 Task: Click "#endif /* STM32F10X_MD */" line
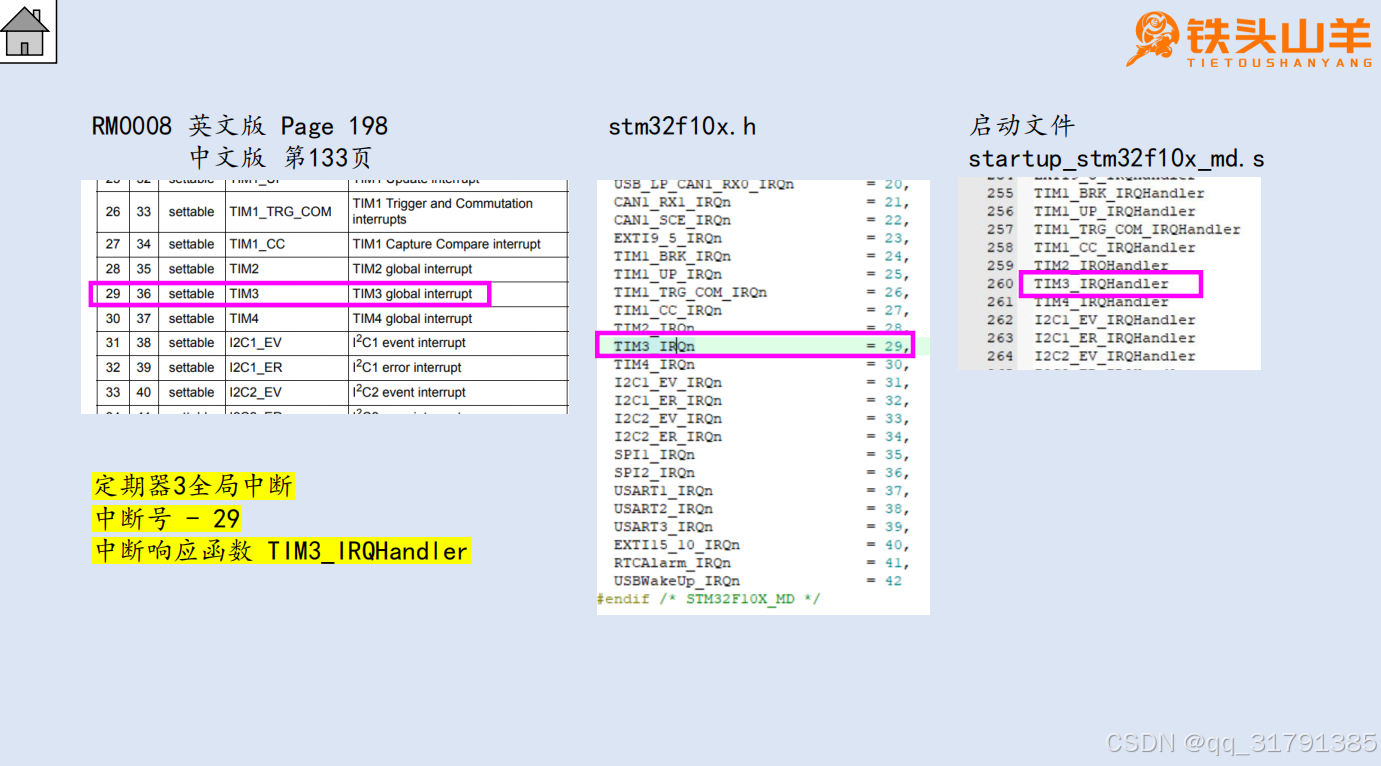coord(709,599)
